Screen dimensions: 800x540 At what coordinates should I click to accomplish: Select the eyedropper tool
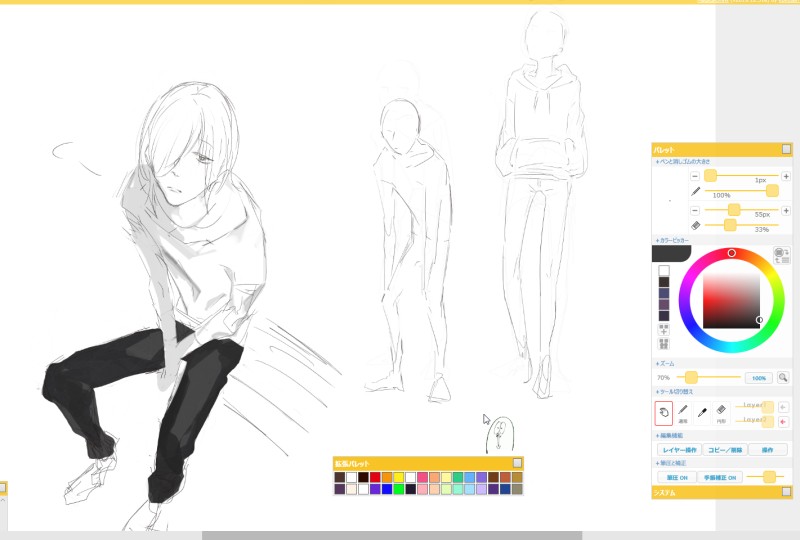702,413
